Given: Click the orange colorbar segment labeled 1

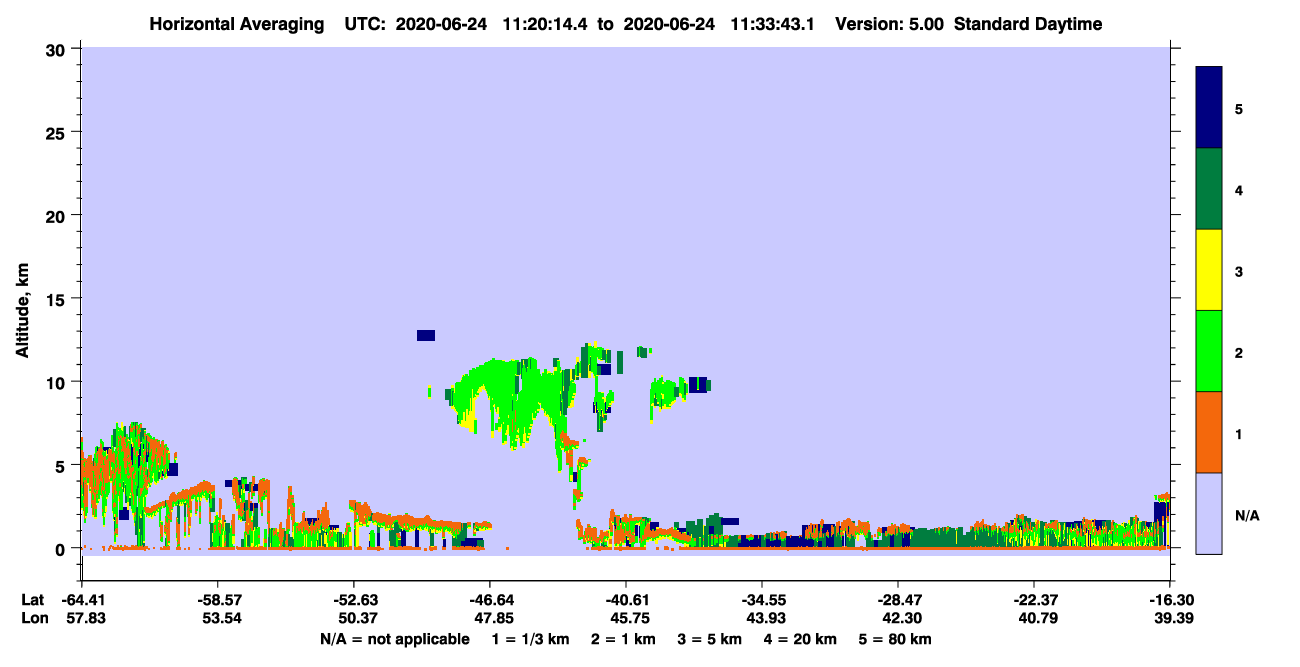Looking at the screenshot, I should (1209, 432).
